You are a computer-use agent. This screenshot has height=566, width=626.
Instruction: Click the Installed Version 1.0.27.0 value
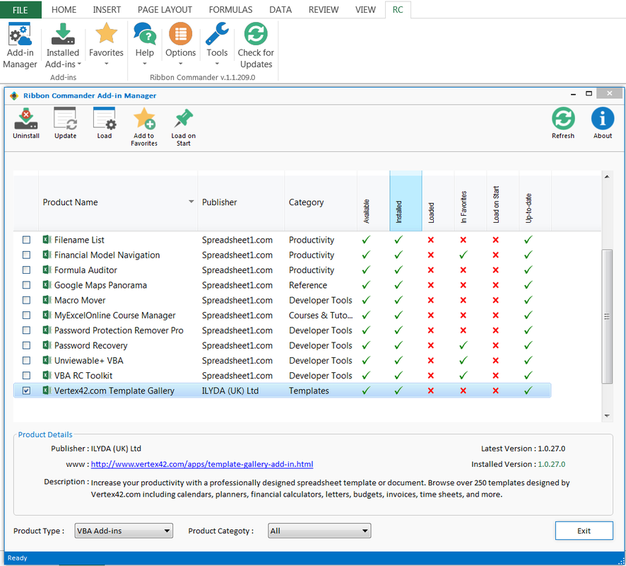pyautogui.click(x=551, y=464)
